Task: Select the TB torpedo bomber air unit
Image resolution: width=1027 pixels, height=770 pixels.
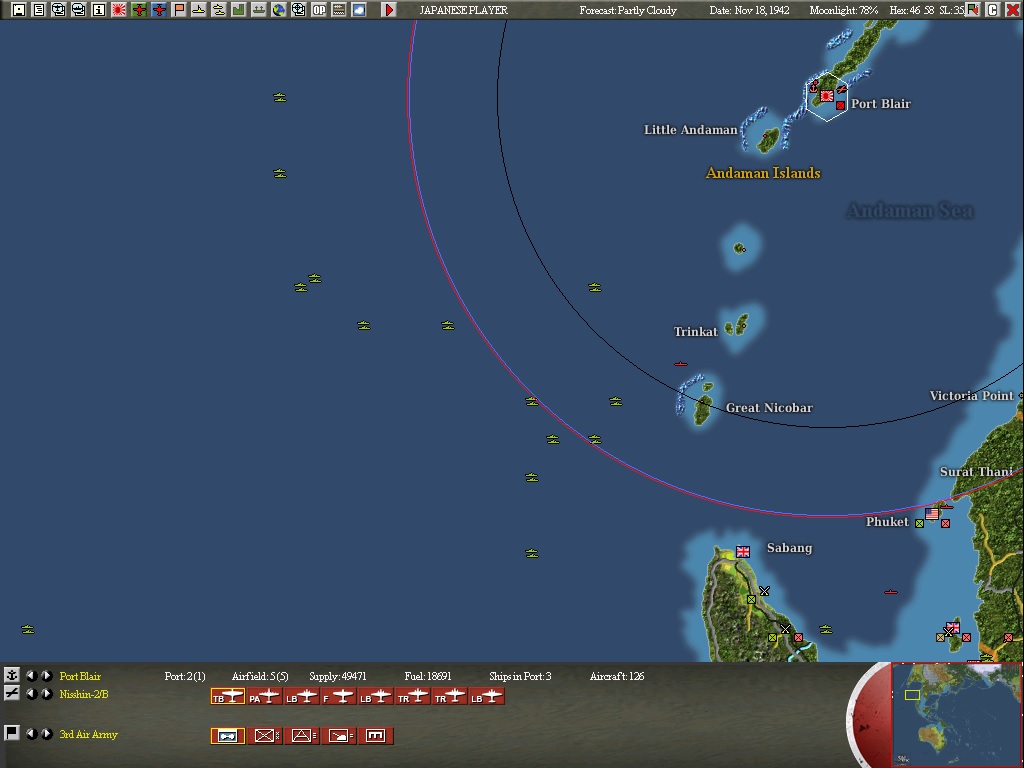Action: 228,697
